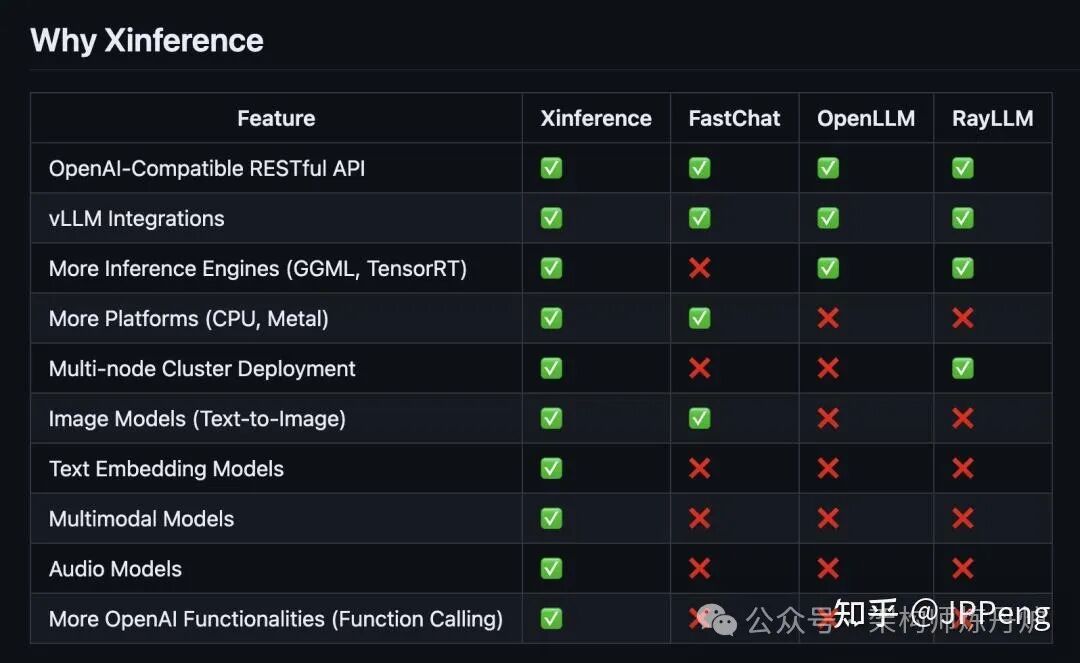Click RayLLM red cross for Text Embedding Models
This screenshot has width=1080, height=663.
coord(962,468)
